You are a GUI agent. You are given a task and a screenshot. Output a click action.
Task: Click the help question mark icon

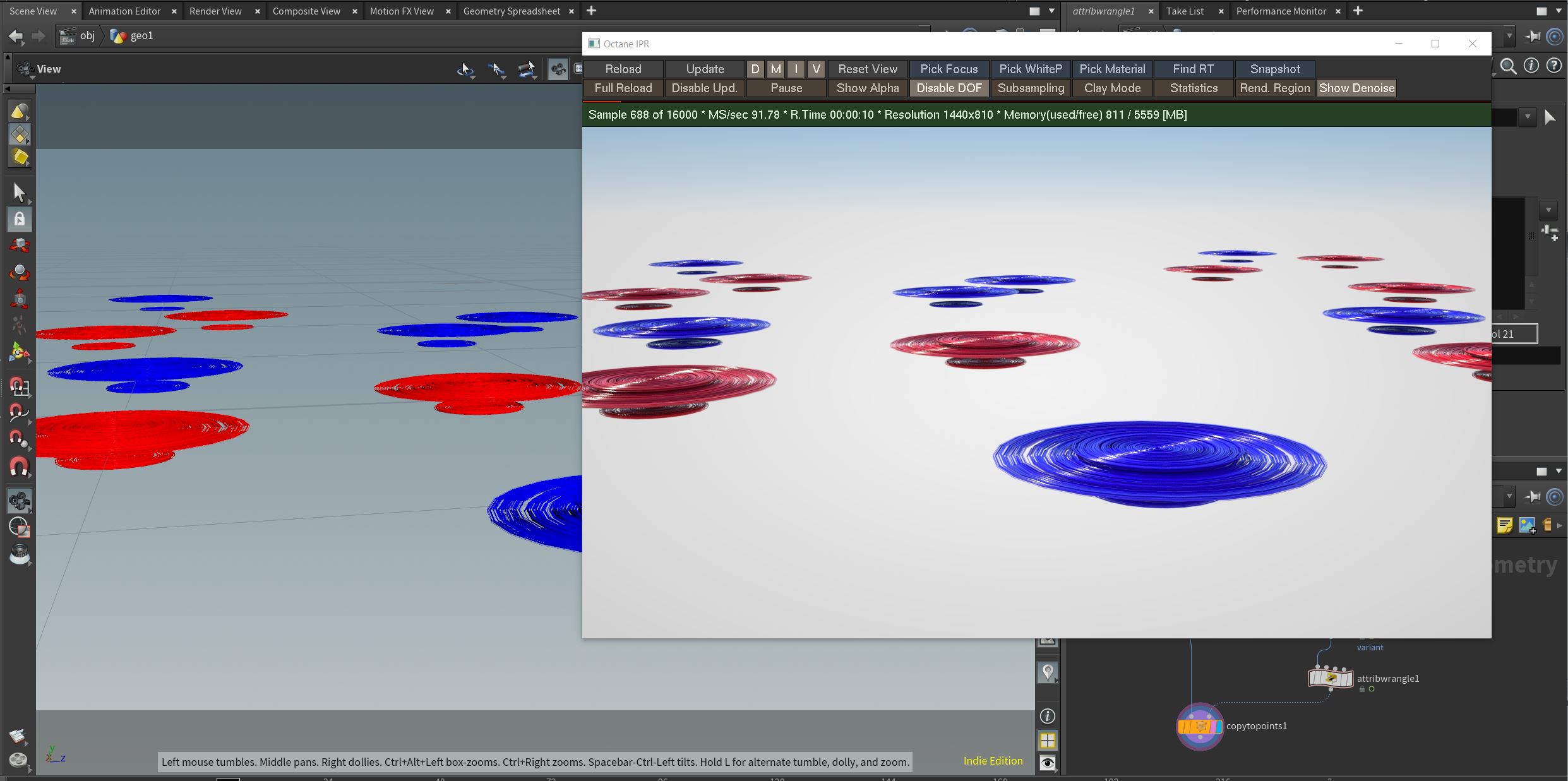1554,66
